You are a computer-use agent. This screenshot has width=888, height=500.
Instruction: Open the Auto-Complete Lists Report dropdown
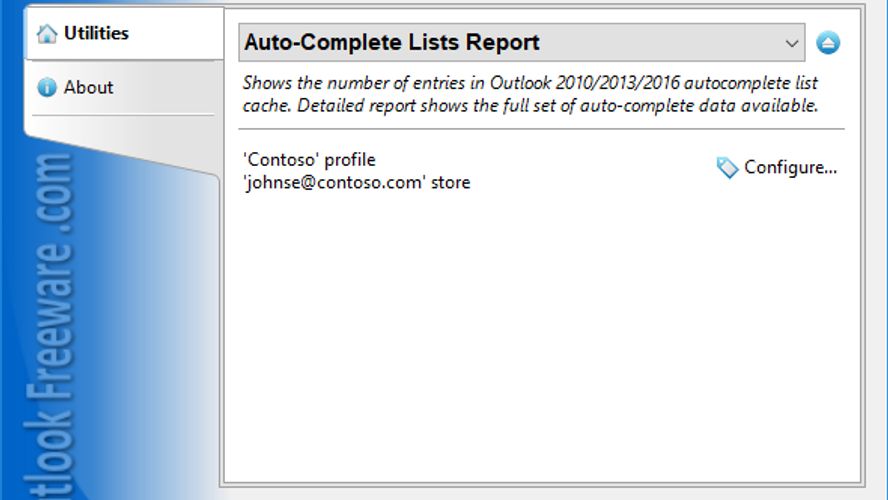coord(522,42)
